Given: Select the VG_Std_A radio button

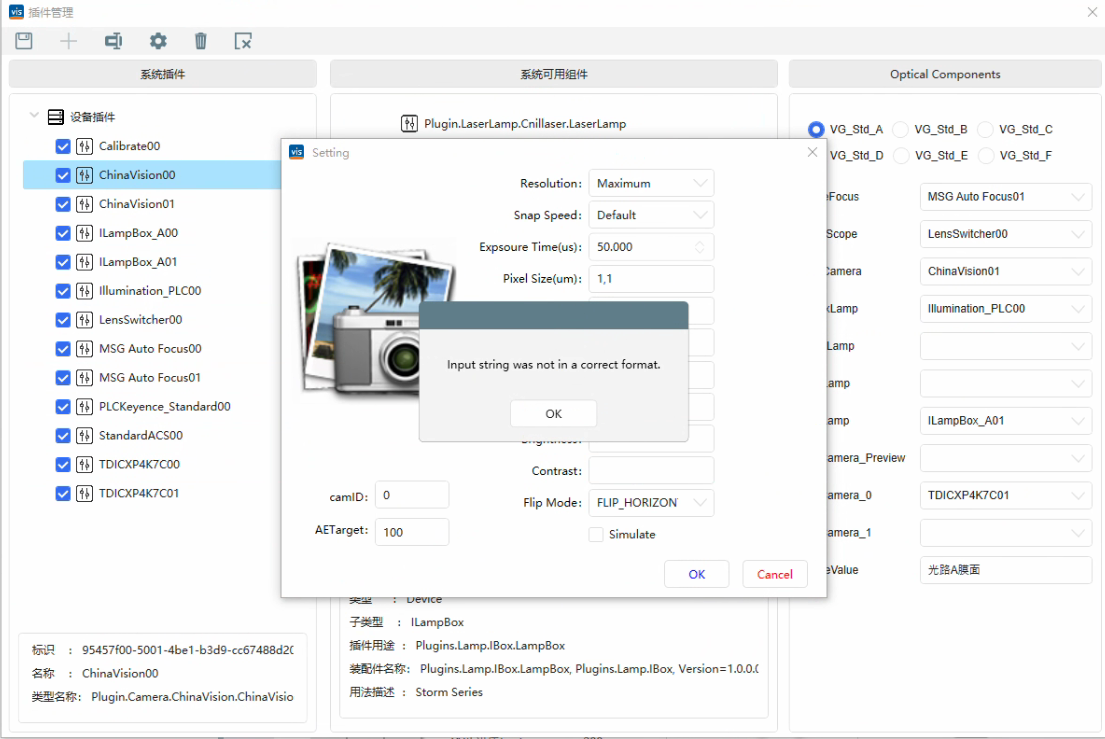Looking at the screenshot, I should pos(816,129).
